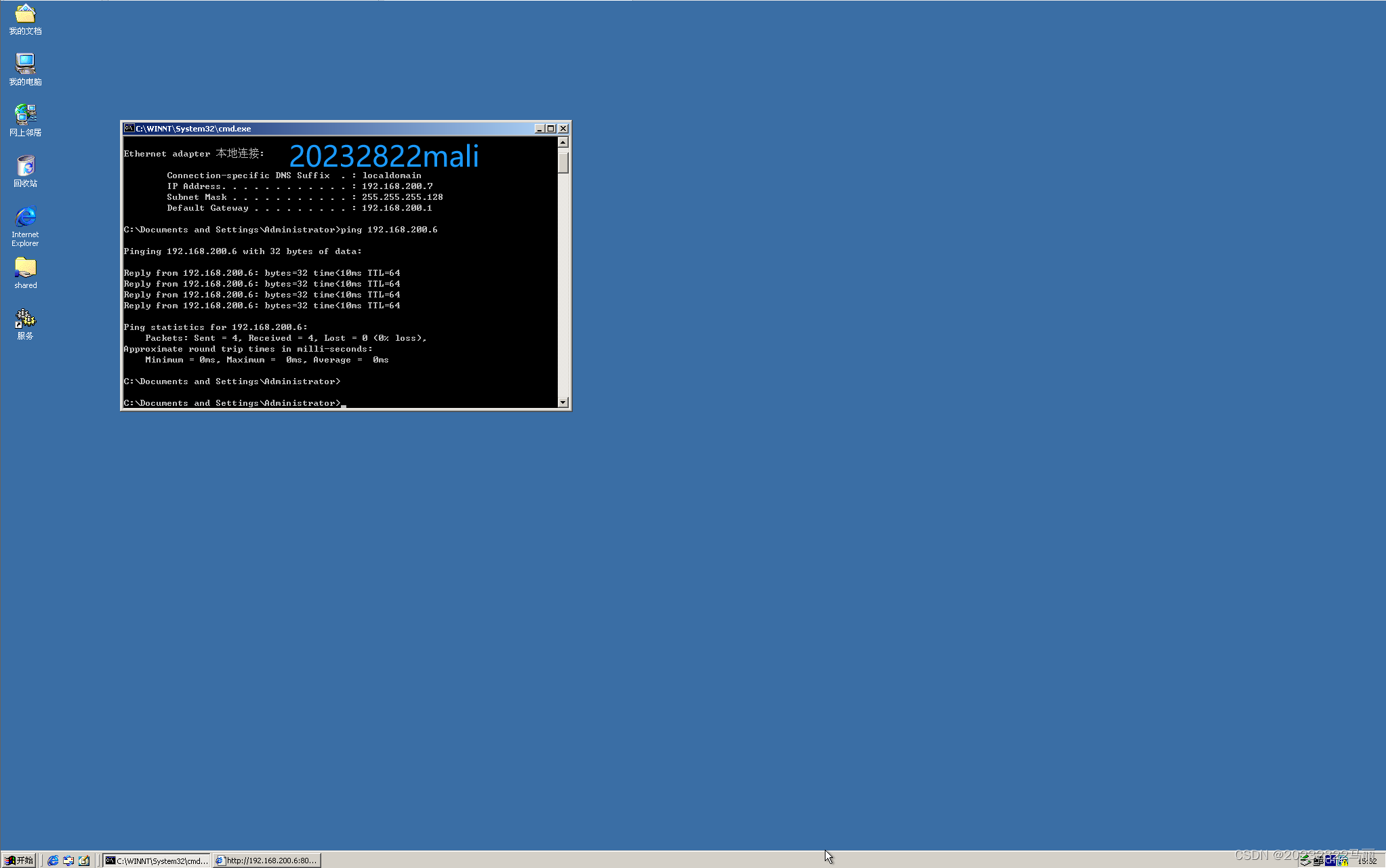Click cmd scrollbar up arrow
Viewport: 1386px width, 868px height.
(x=563, y=142)
